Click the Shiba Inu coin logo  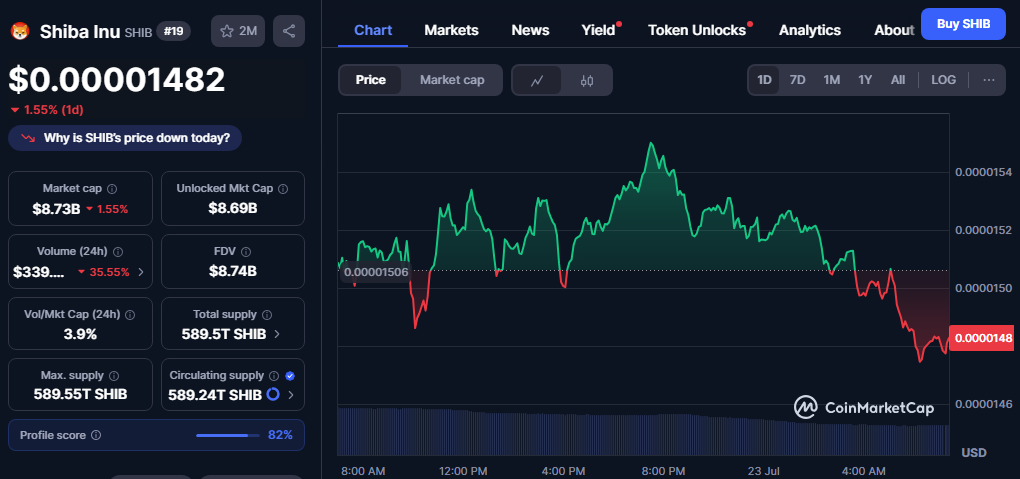[20, 31]
